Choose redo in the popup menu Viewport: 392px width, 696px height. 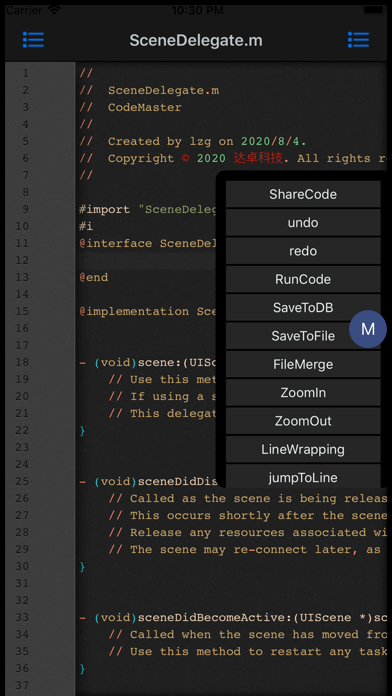point(303,251)
